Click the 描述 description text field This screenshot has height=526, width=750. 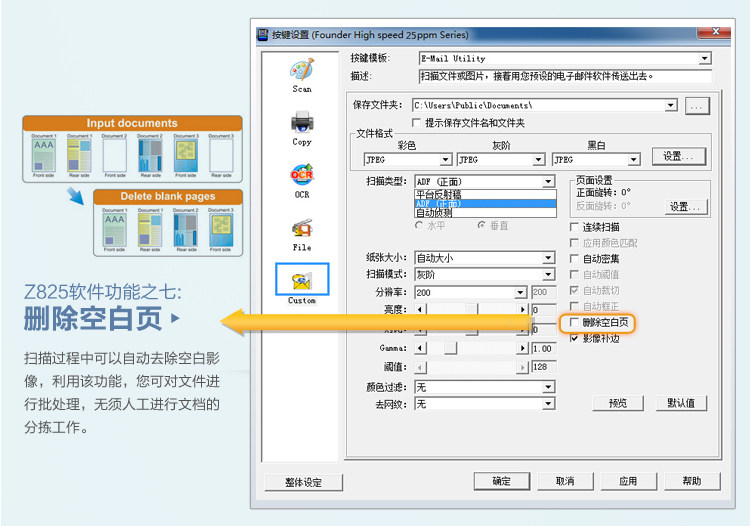click(x=565, y=76)
